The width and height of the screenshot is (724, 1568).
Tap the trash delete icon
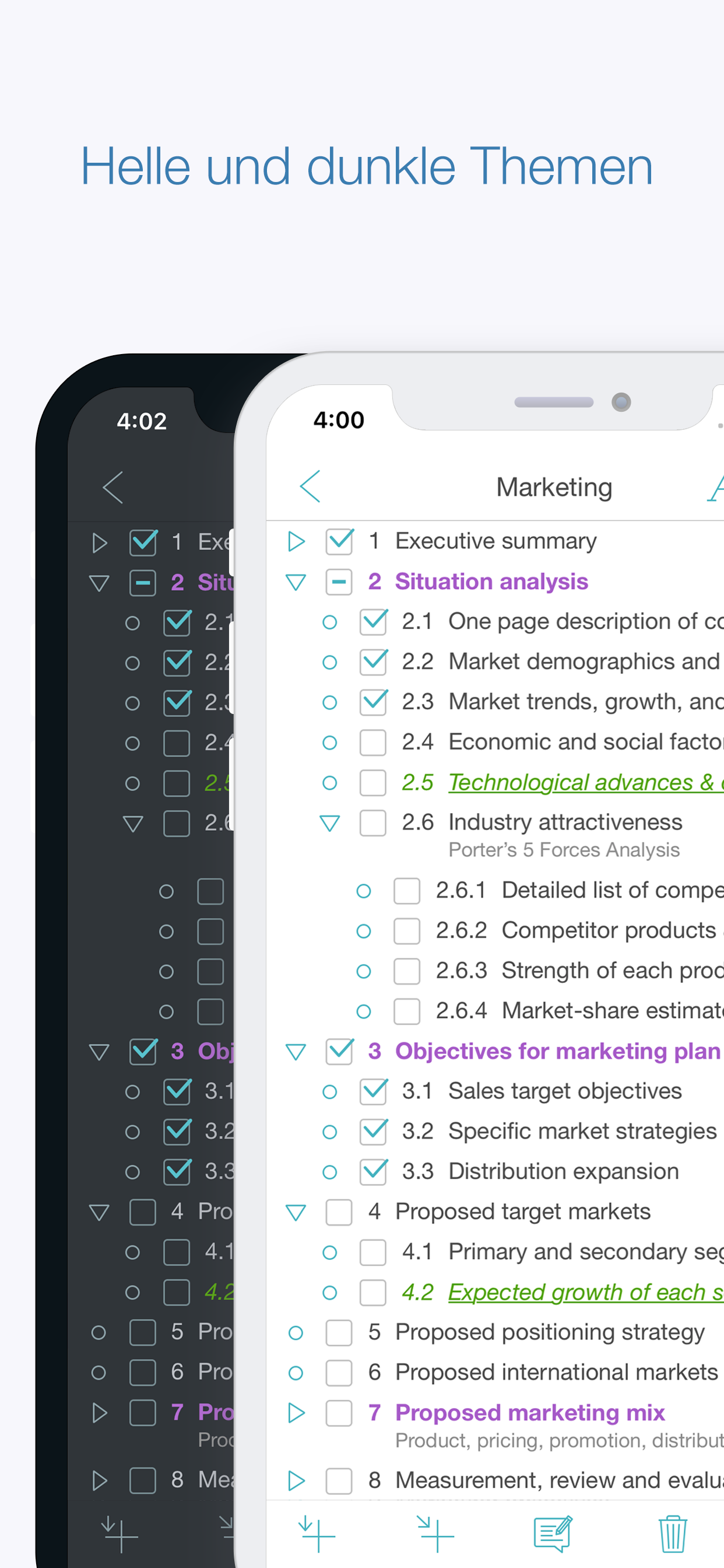(x=672, y=1534)
